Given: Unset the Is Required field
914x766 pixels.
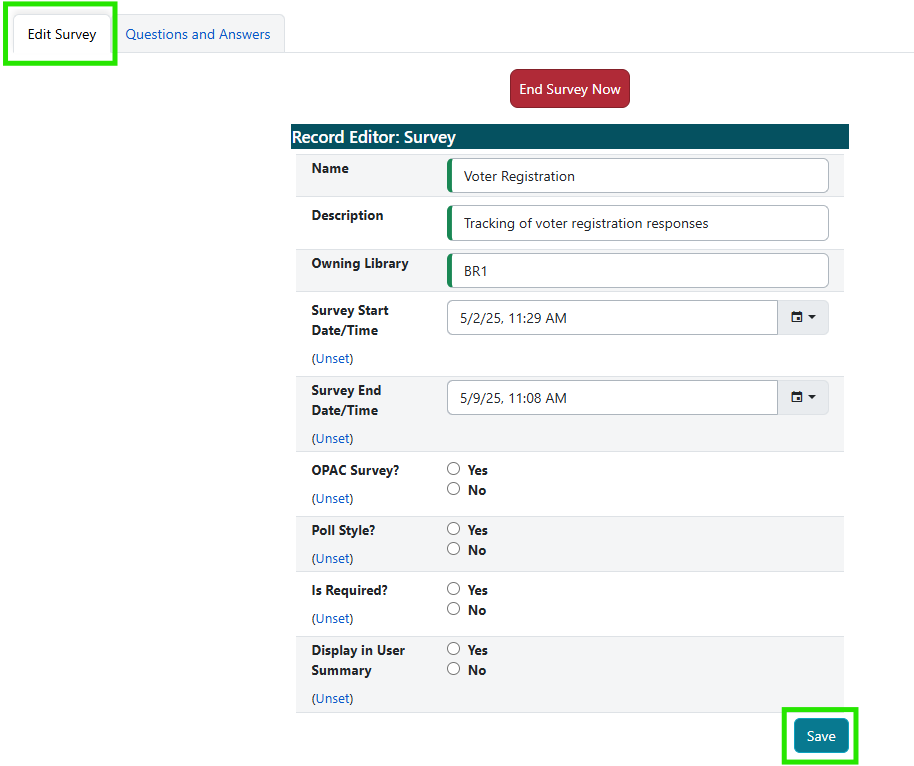Looking at the screenshot, I should [x=332, y=618].
